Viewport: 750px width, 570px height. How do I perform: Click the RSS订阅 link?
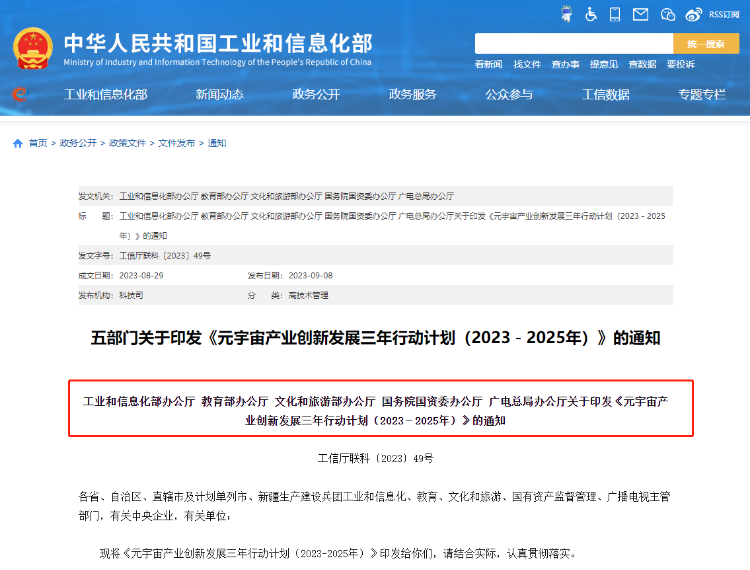724,15
